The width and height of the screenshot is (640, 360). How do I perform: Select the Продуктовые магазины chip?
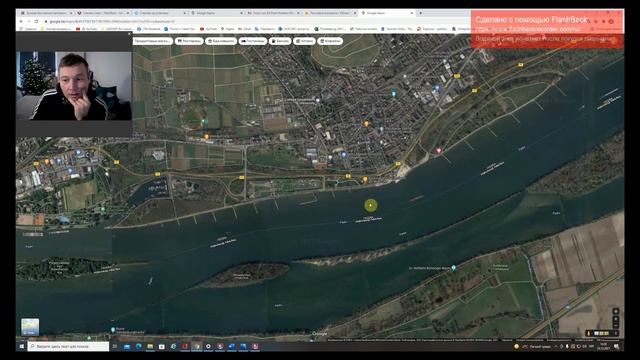pos(153,41)
